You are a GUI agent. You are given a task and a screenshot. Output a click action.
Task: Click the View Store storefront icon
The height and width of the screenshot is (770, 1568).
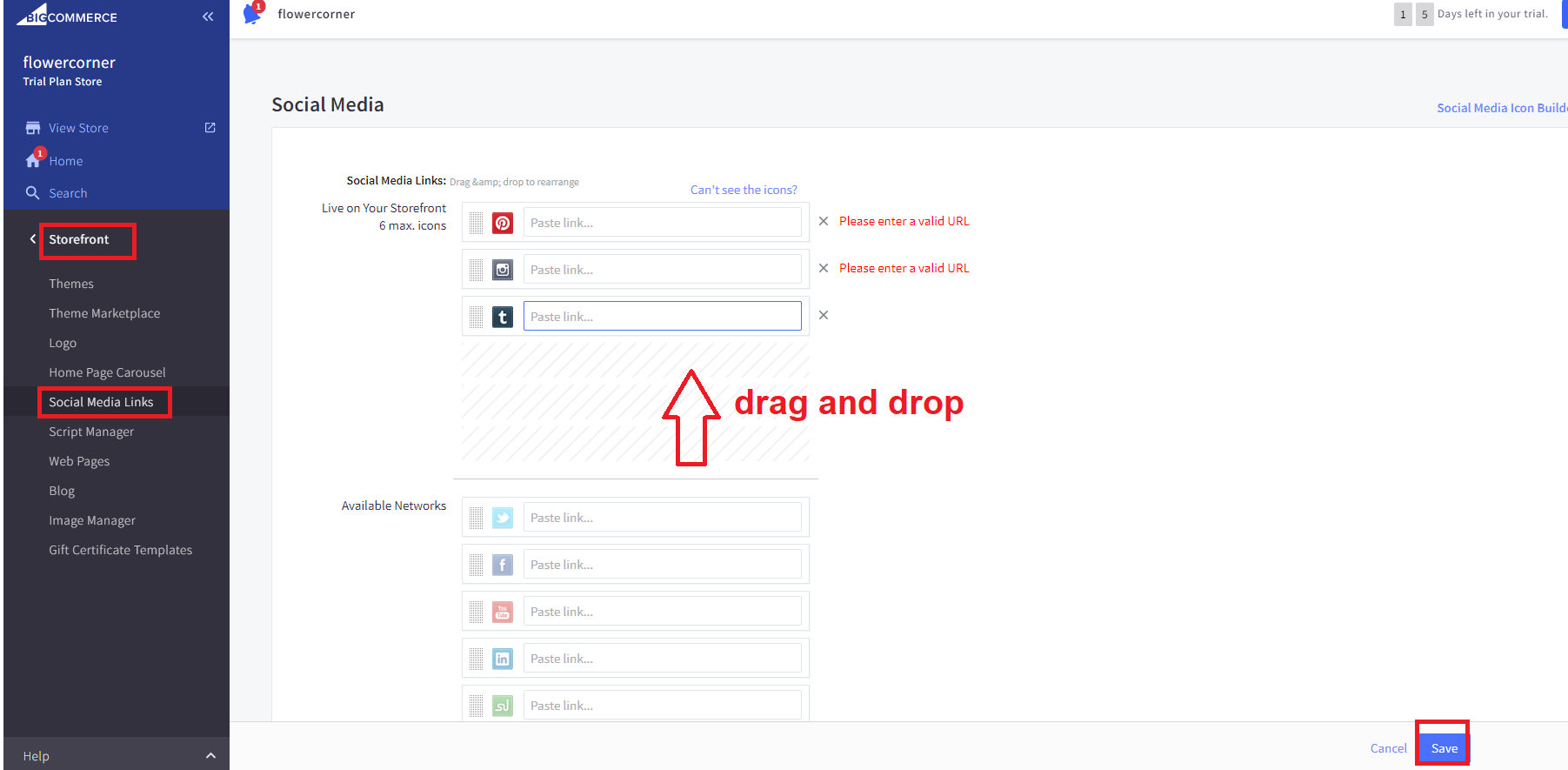click(x=33, y=128)
